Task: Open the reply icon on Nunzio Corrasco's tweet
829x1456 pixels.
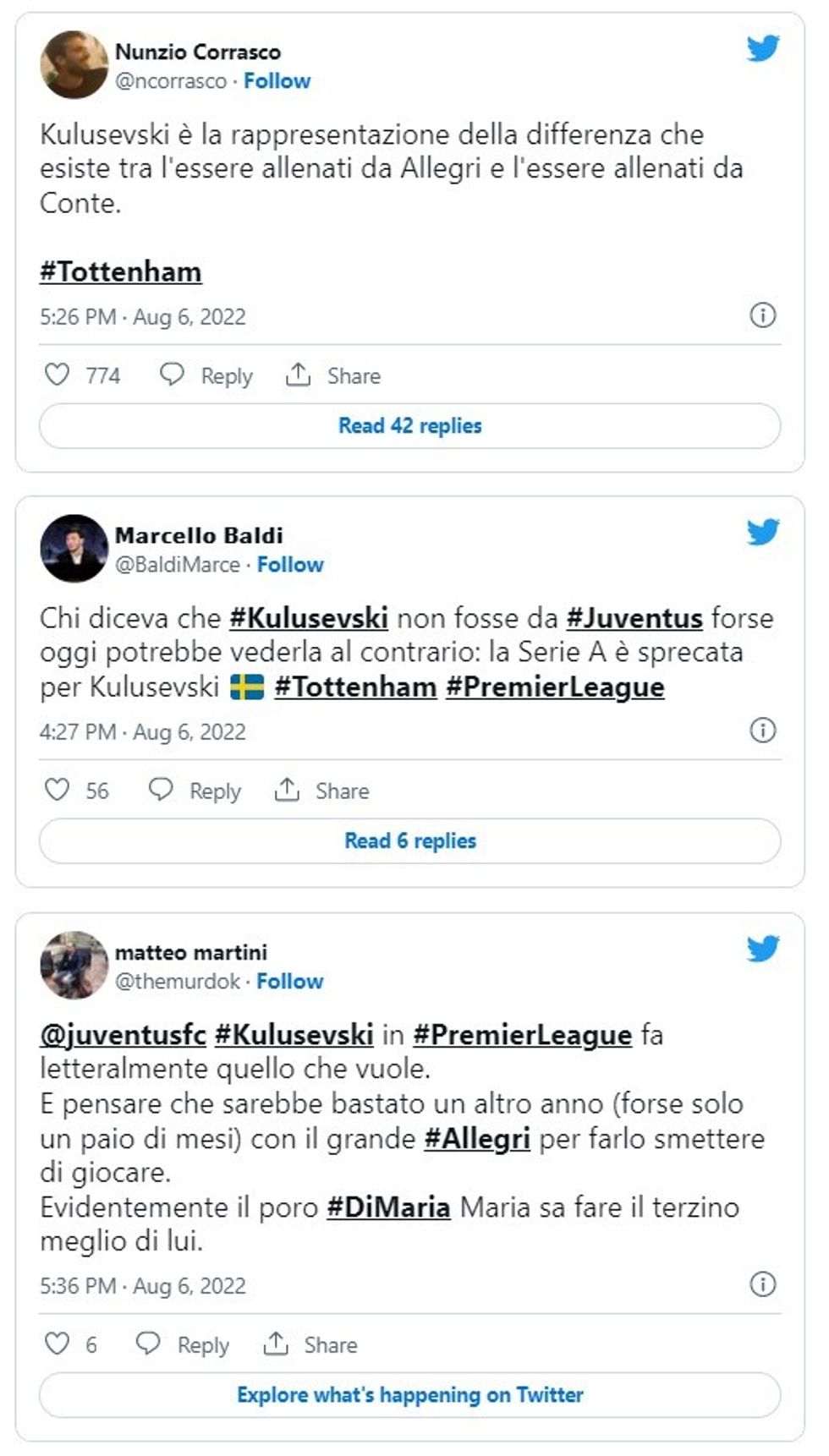Action: 174,375
